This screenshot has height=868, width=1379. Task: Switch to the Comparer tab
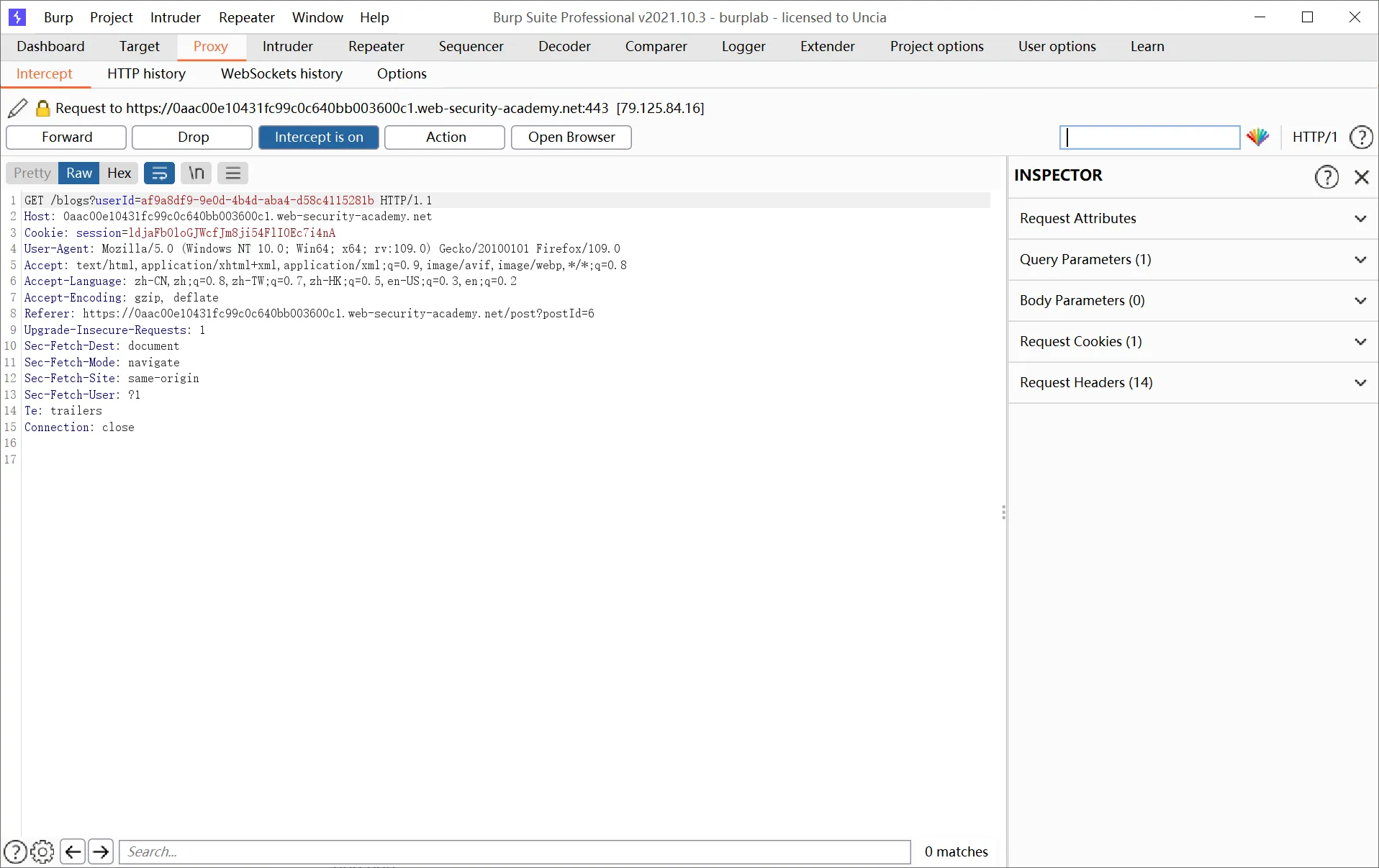[656, 46]
